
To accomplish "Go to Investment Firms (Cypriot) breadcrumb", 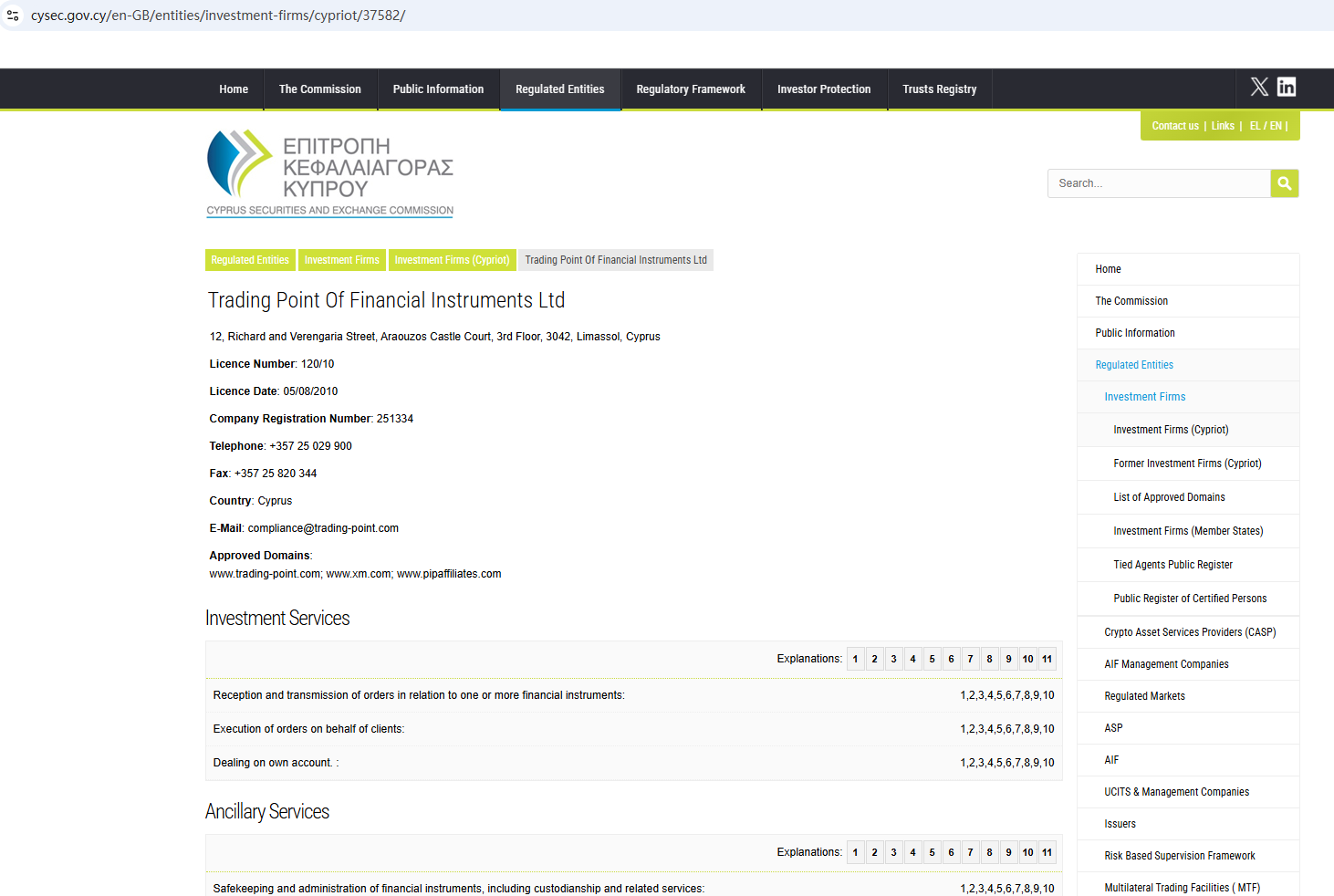I will click(453, 260).
